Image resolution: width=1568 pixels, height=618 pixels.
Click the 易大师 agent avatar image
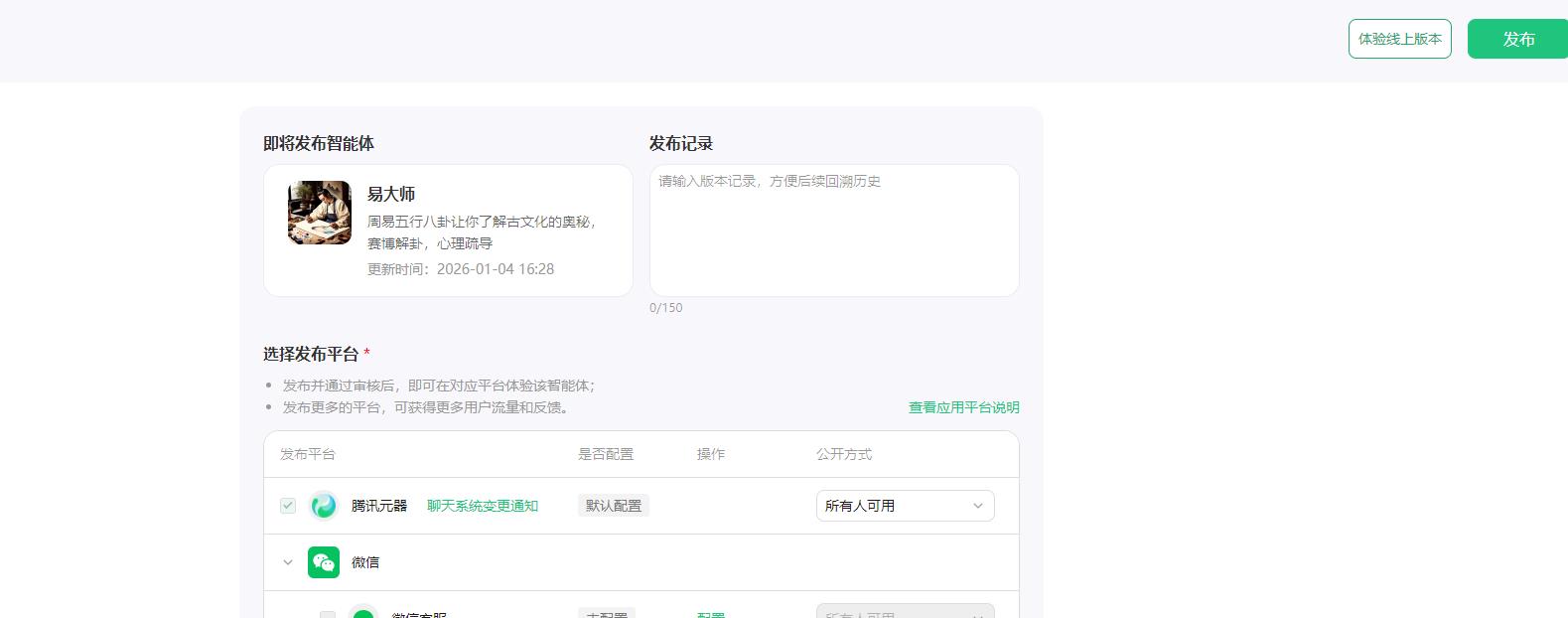click(x=320, y=213)
